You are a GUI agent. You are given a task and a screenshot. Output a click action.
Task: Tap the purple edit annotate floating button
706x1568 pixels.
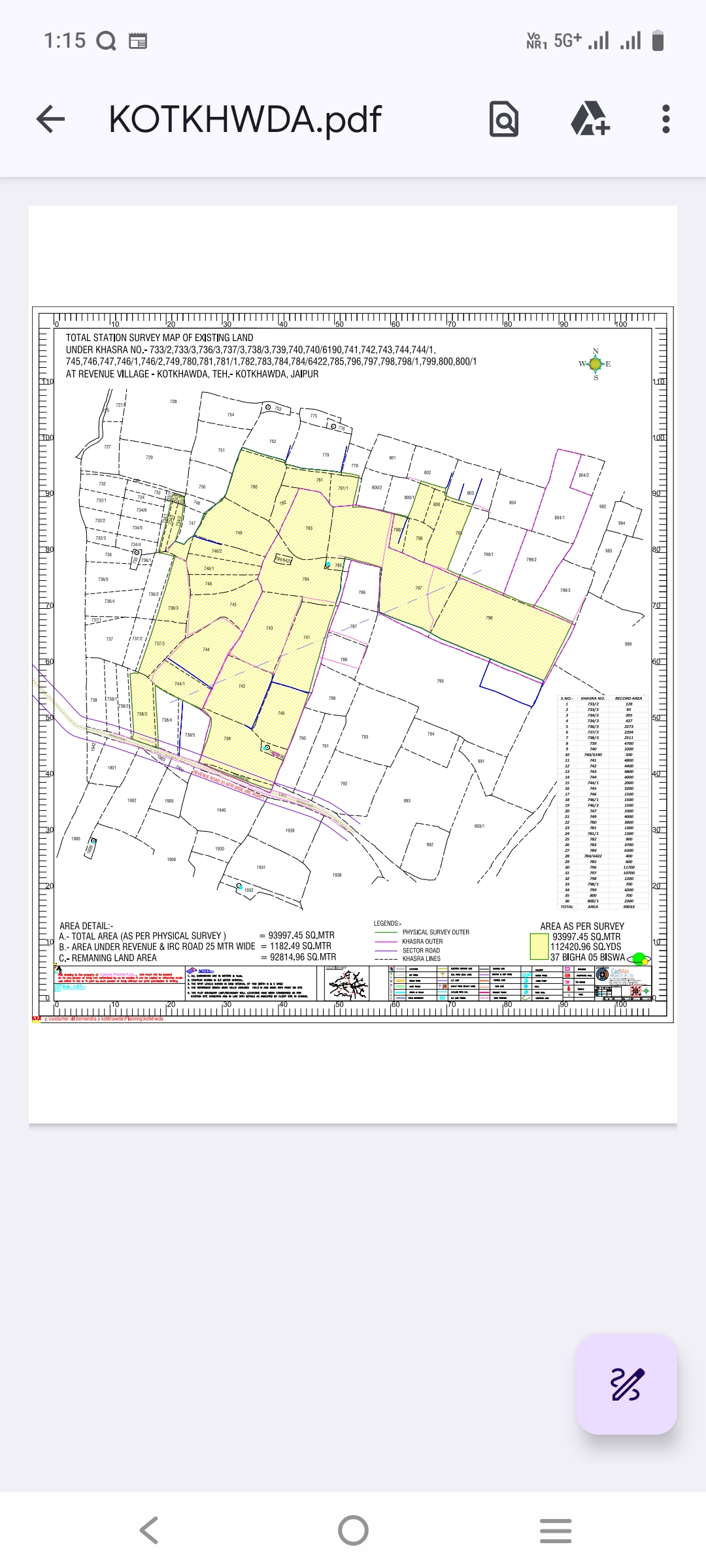(626, 1384)
